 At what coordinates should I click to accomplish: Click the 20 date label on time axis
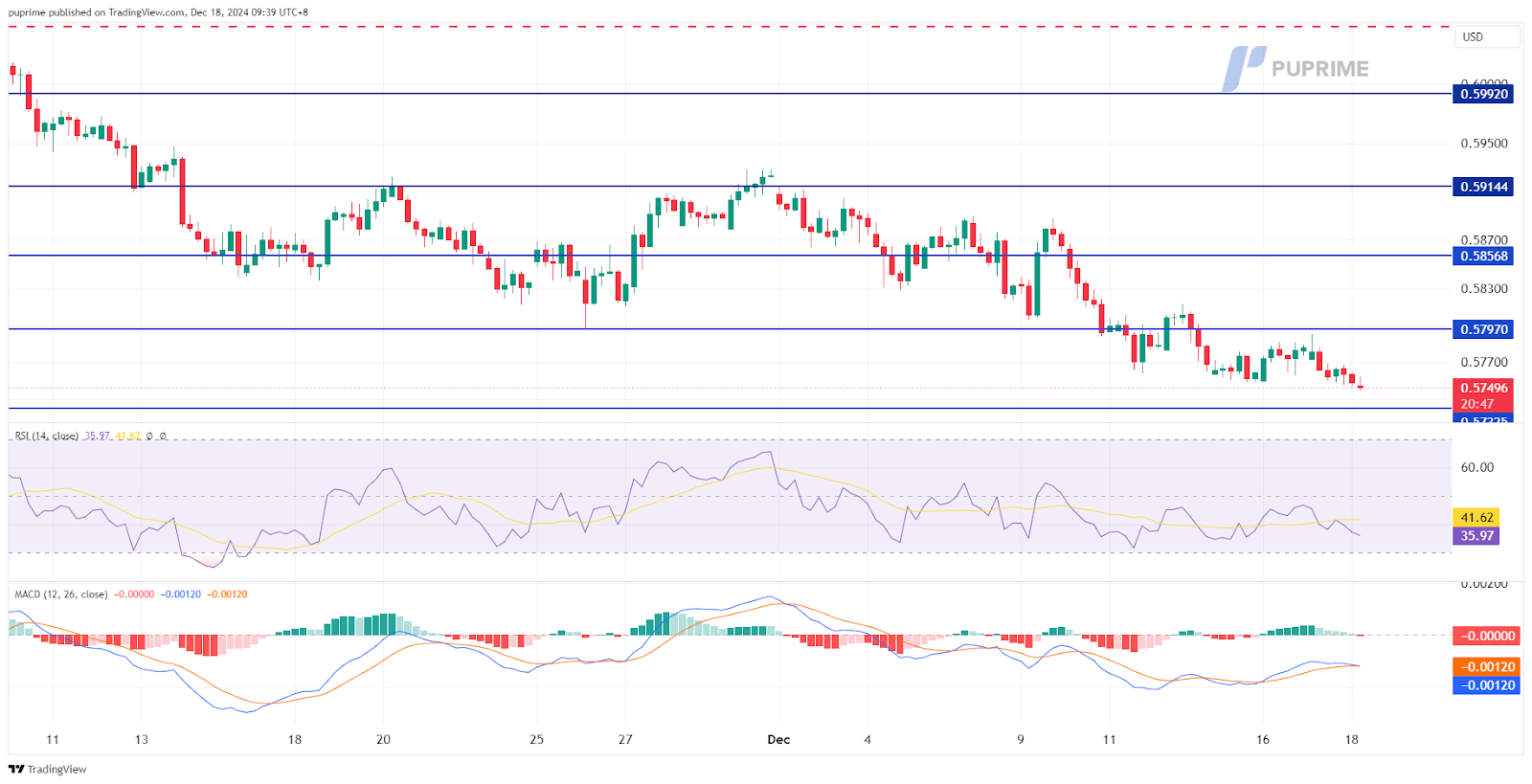coord(383,740)
